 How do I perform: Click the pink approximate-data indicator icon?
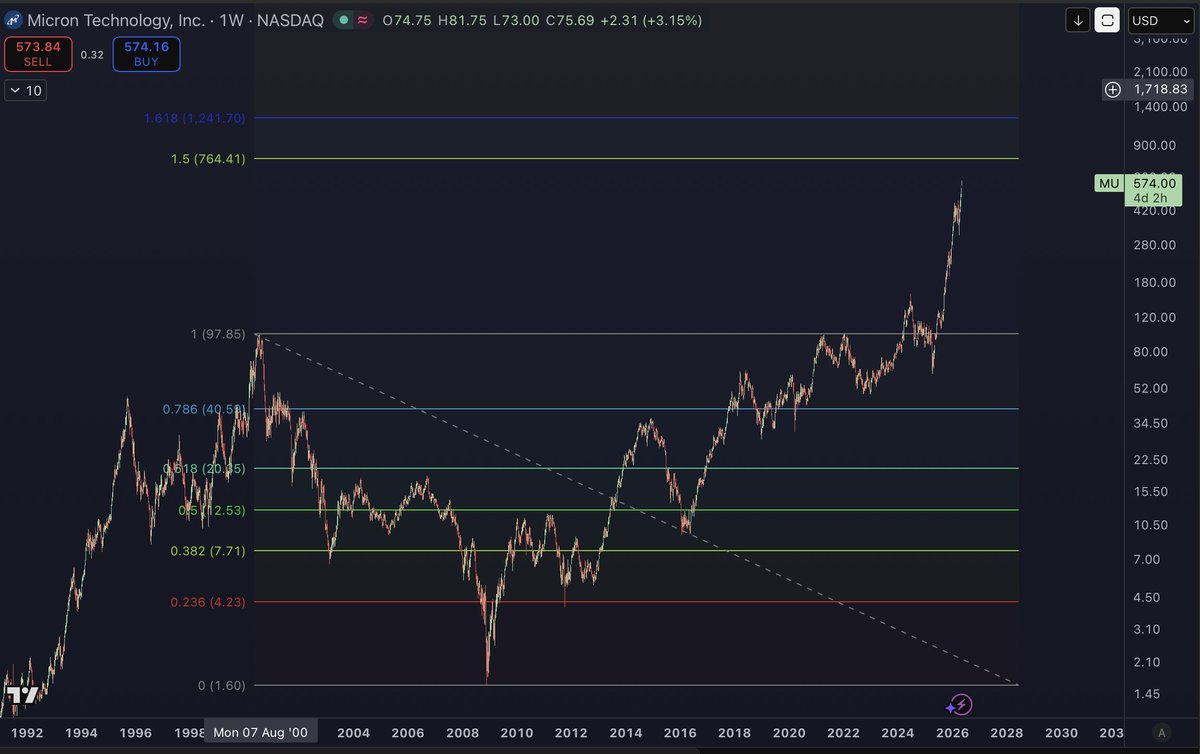click(x=362, y=20)
